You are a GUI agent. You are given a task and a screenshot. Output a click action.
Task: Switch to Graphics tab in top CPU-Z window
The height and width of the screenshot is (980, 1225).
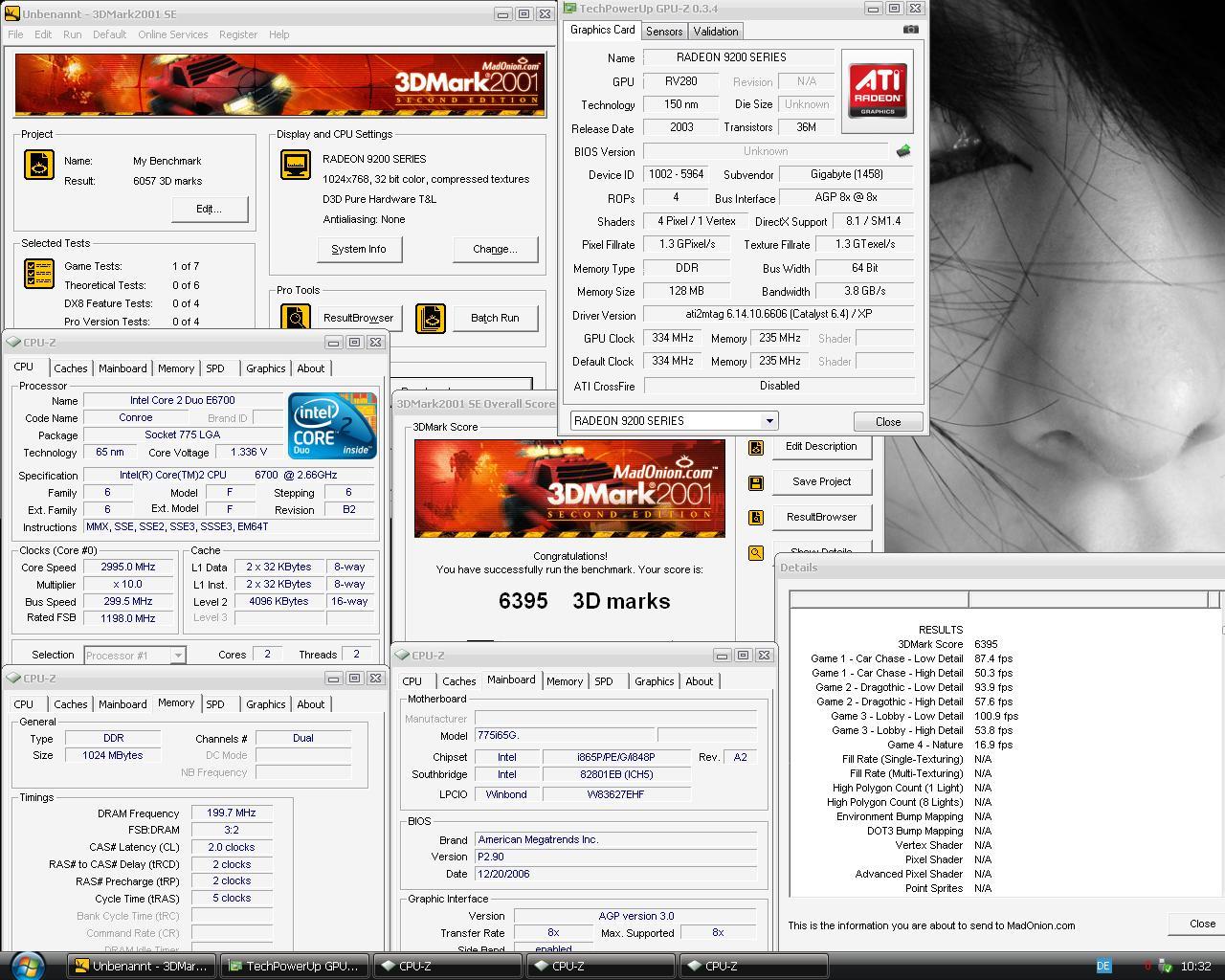pos(265,368)
